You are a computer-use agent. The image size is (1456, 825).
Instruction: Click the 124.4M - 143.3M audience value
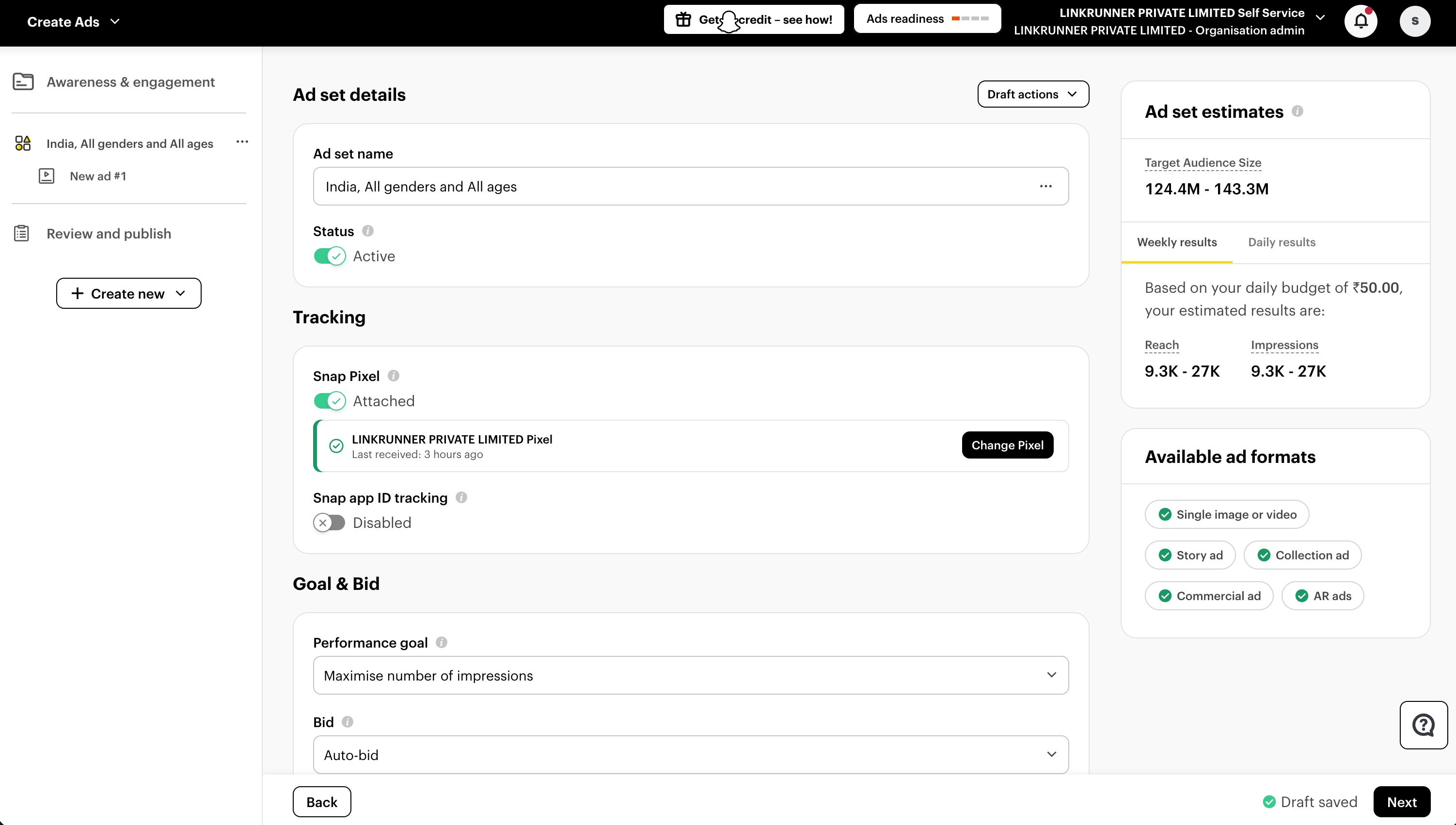tap(1207, 189)
